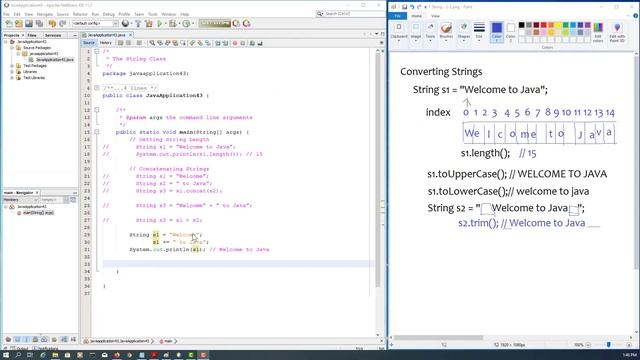Select the Color 2 button in Paint
The width and height of the screenshot is (640, 360).
511,32
